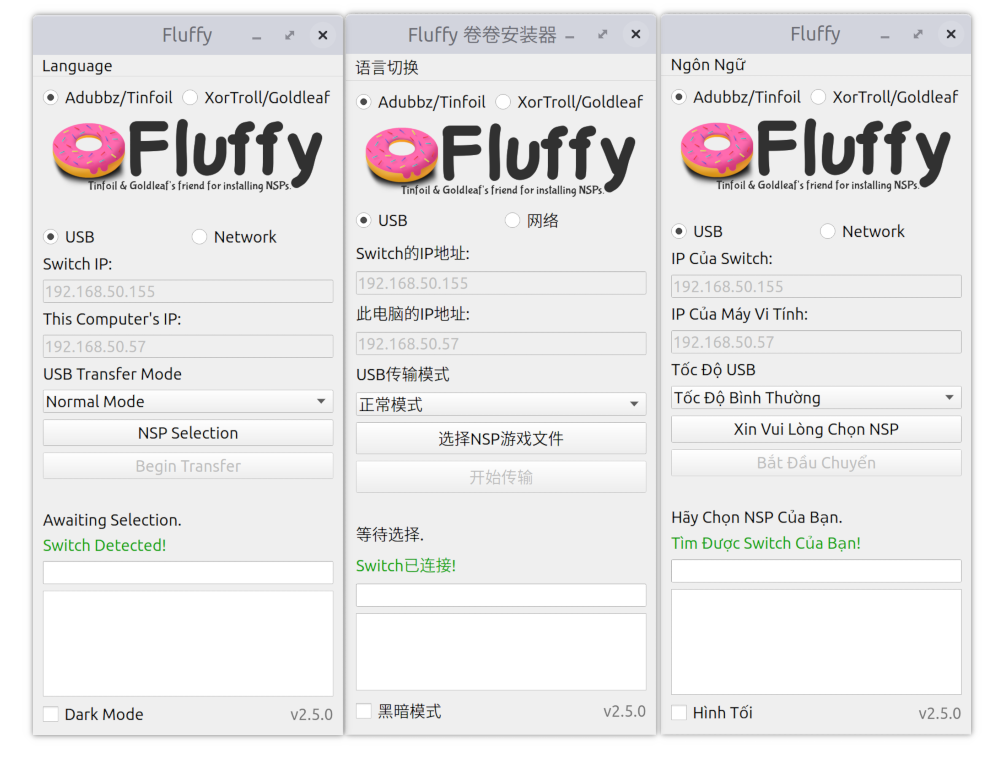The image size is (1000, 763).
Task: Click the IP Của Máy Vi Tính field
Action: point(816,342)
